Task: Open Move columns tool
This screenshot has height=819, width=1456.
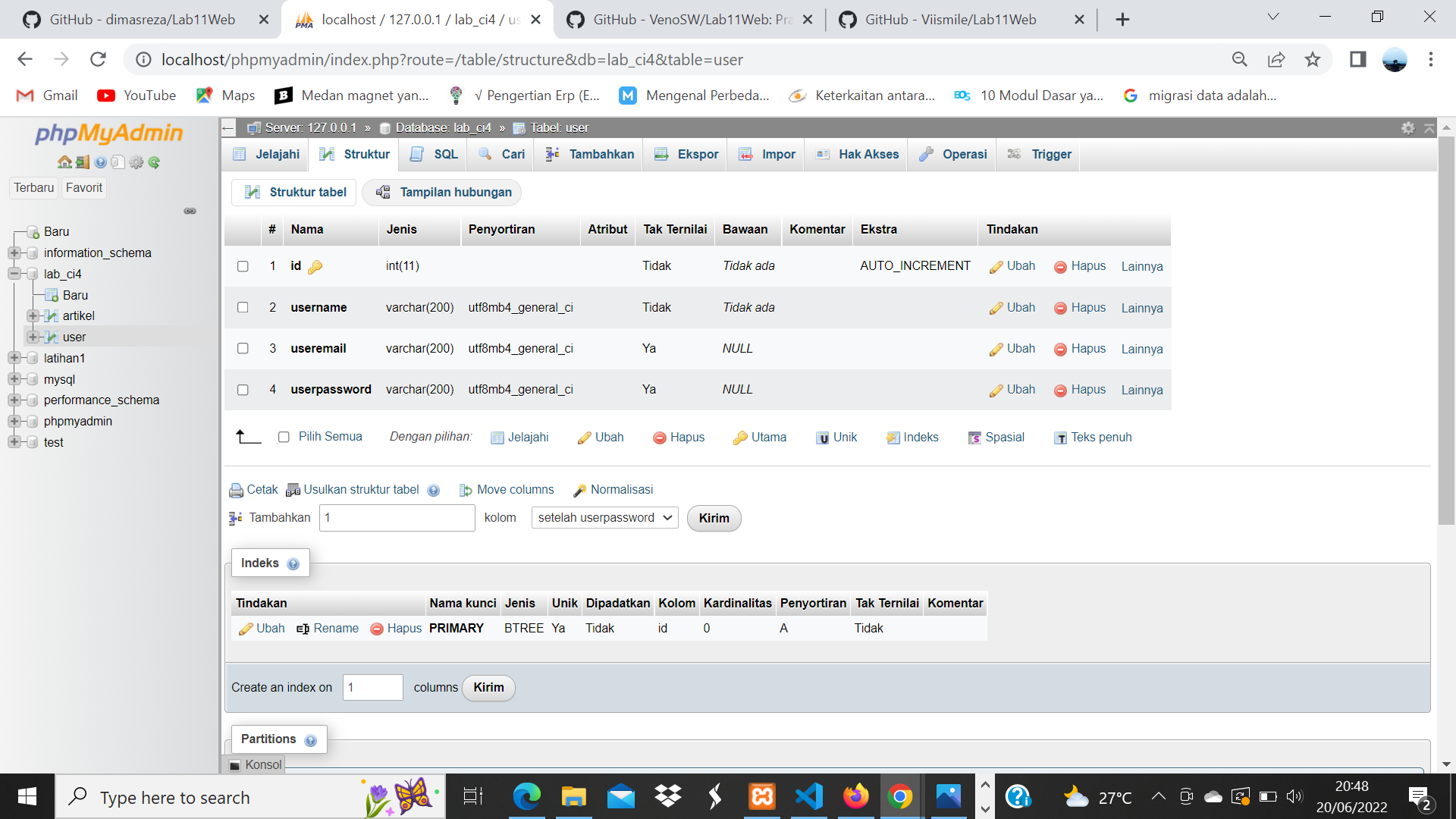Action: [507, 489]
